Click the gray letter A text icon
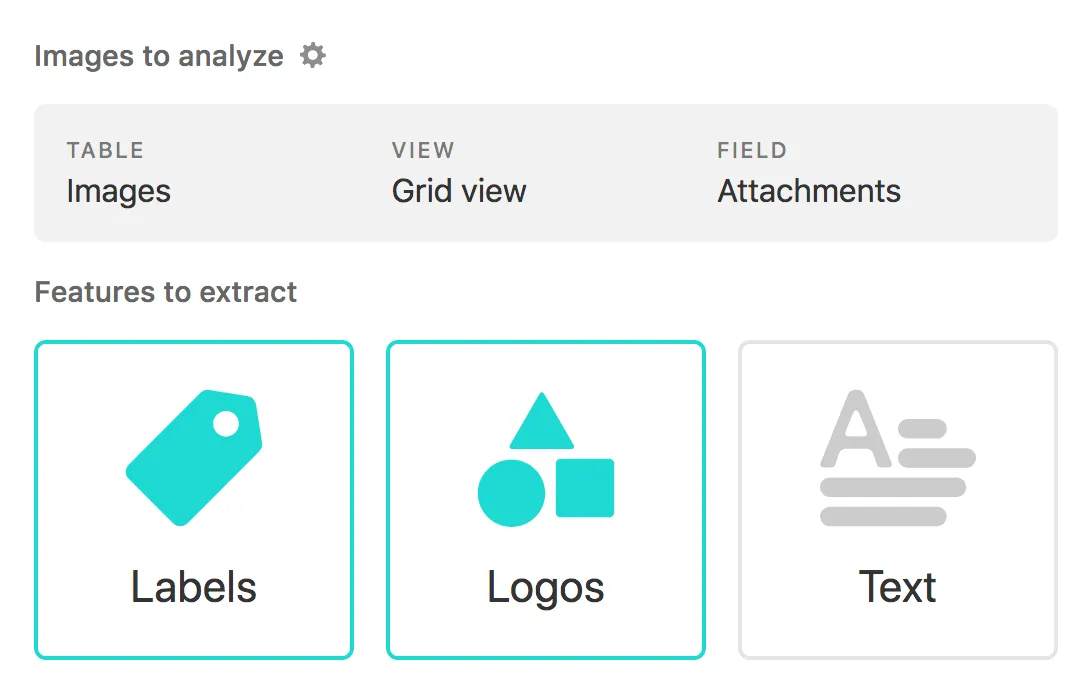Image resolution: width=1090 pixels, height=700 pixels. [x=855, y=432]
